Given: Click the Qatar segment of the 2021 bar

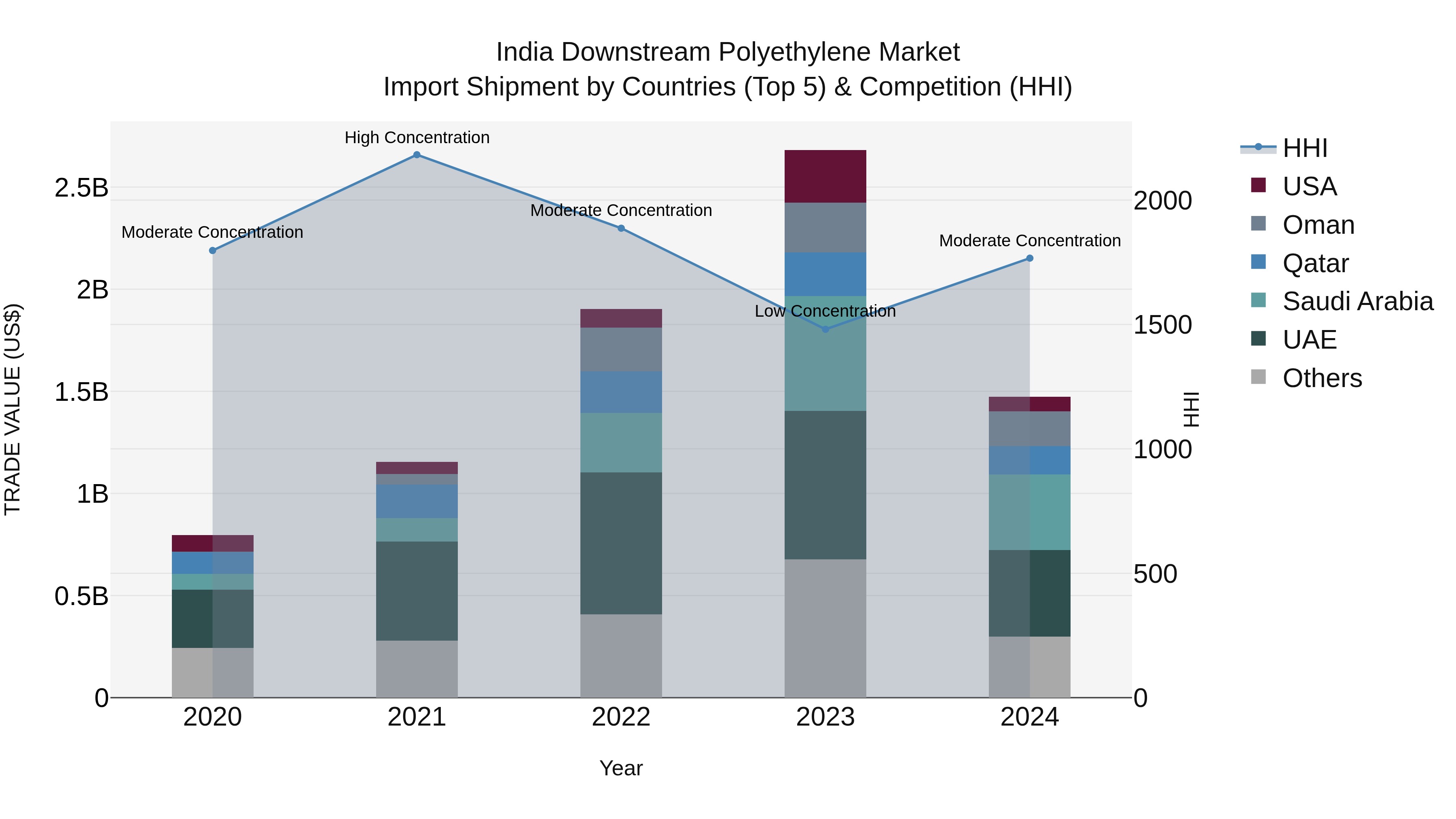Looking at the screenshot, I should tap(417, 502).
